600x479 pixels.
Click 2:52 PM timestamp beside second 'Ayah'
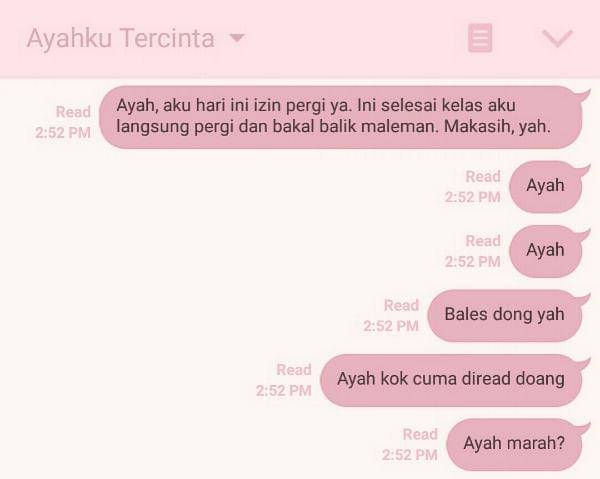(x=473, y=262)
